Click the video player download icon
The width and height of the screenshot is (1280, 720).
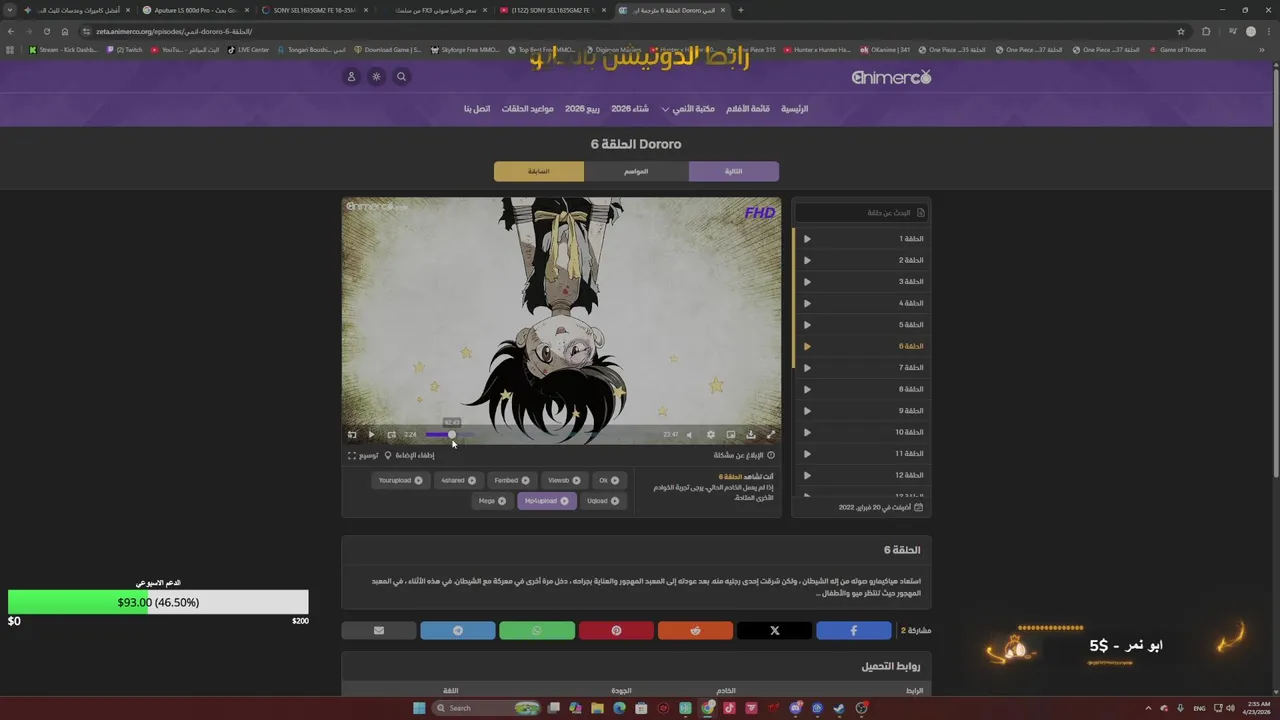click(751, 435)
